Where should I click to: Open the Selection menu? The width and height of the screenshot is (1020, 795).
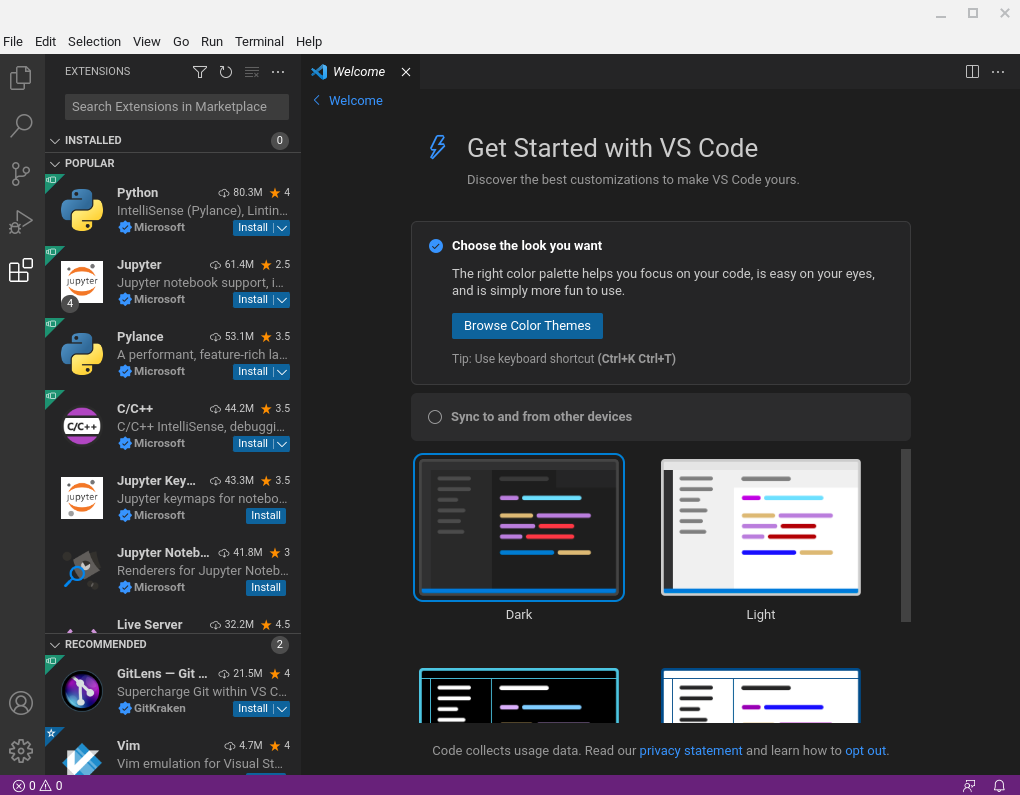tap(94, 42)
